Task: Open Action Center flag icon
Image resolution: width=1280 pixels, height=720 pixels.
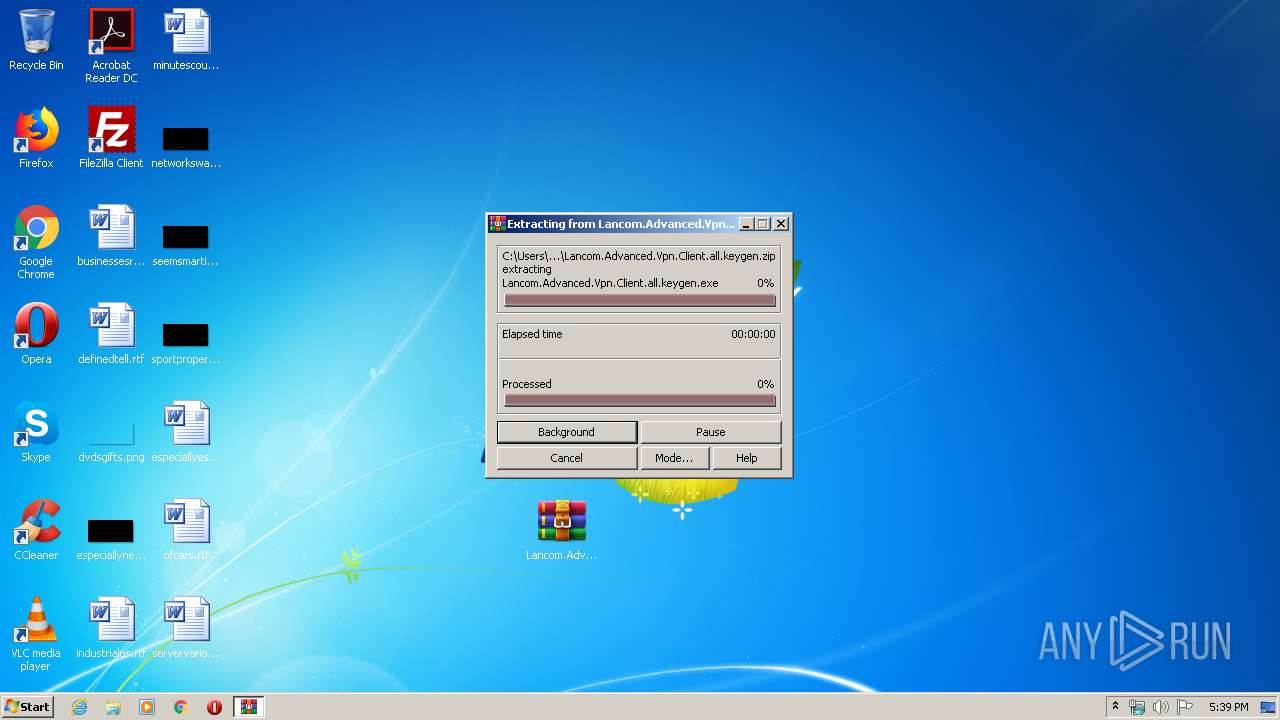Action: click(1184, 707)
